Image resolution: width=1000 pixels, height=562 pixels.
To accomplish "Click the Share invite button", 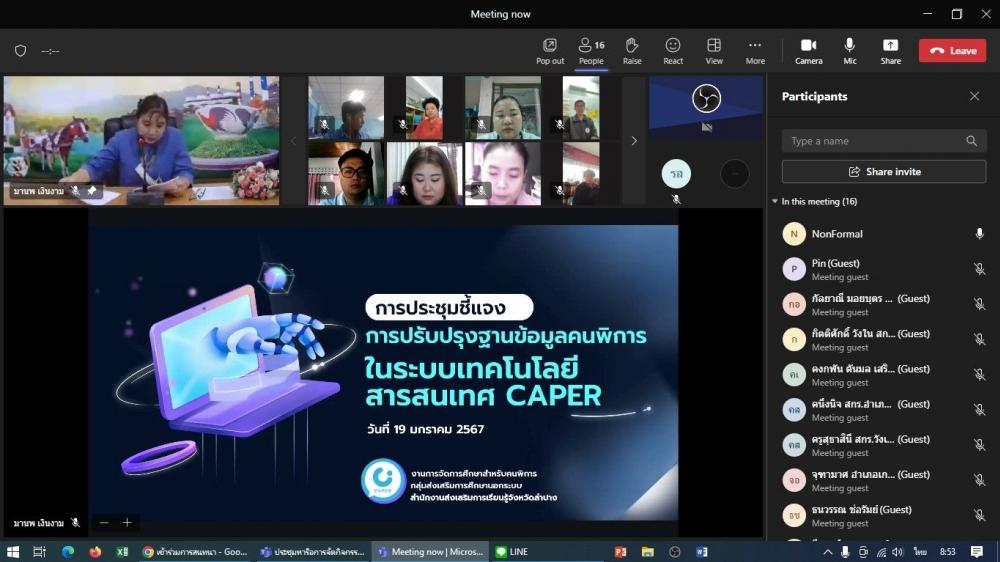I will point(883,172).
